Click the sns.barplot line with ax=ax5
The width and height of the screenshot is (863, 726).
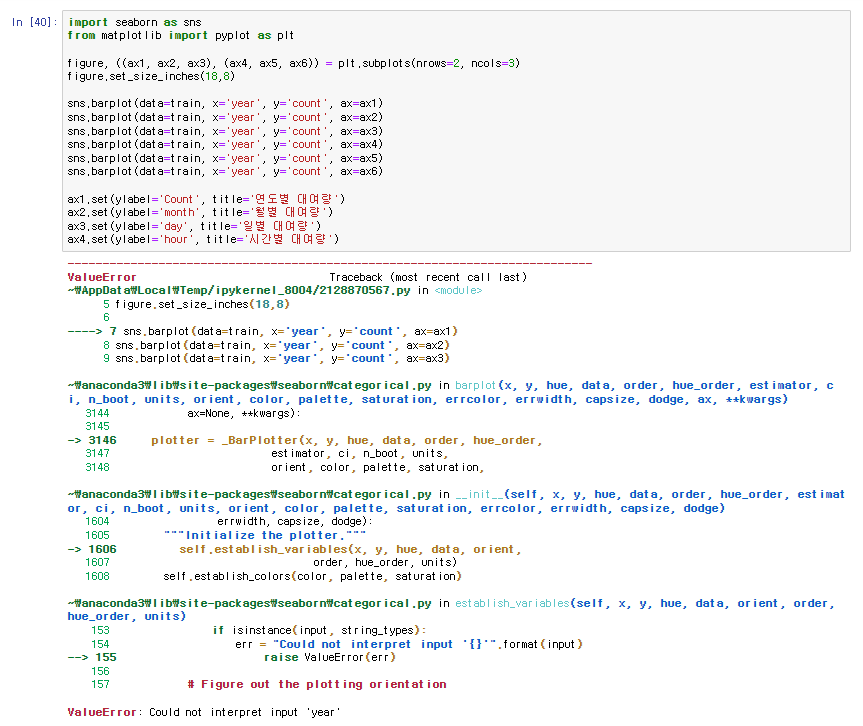click(225, 158)
